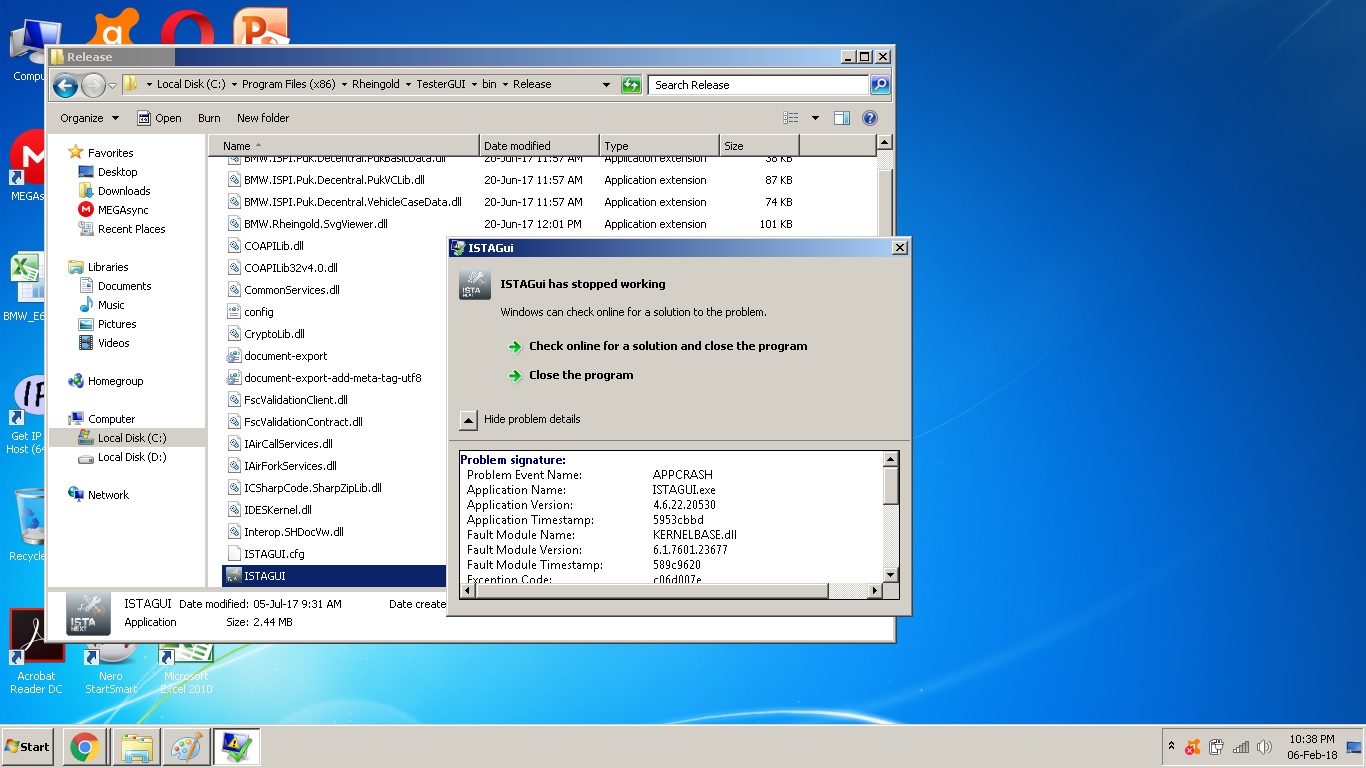Image resolution: width=1366 pixels, height=768 pixels.
Task: Select the Recycle Bin desktop icon
Action: (x=28, y=525)
